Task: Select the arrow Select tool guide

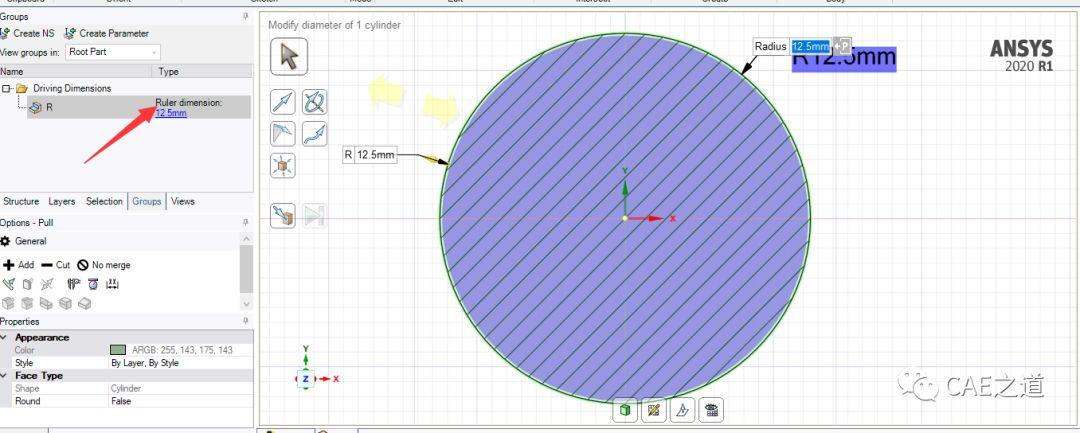Action: pos(289,56)
